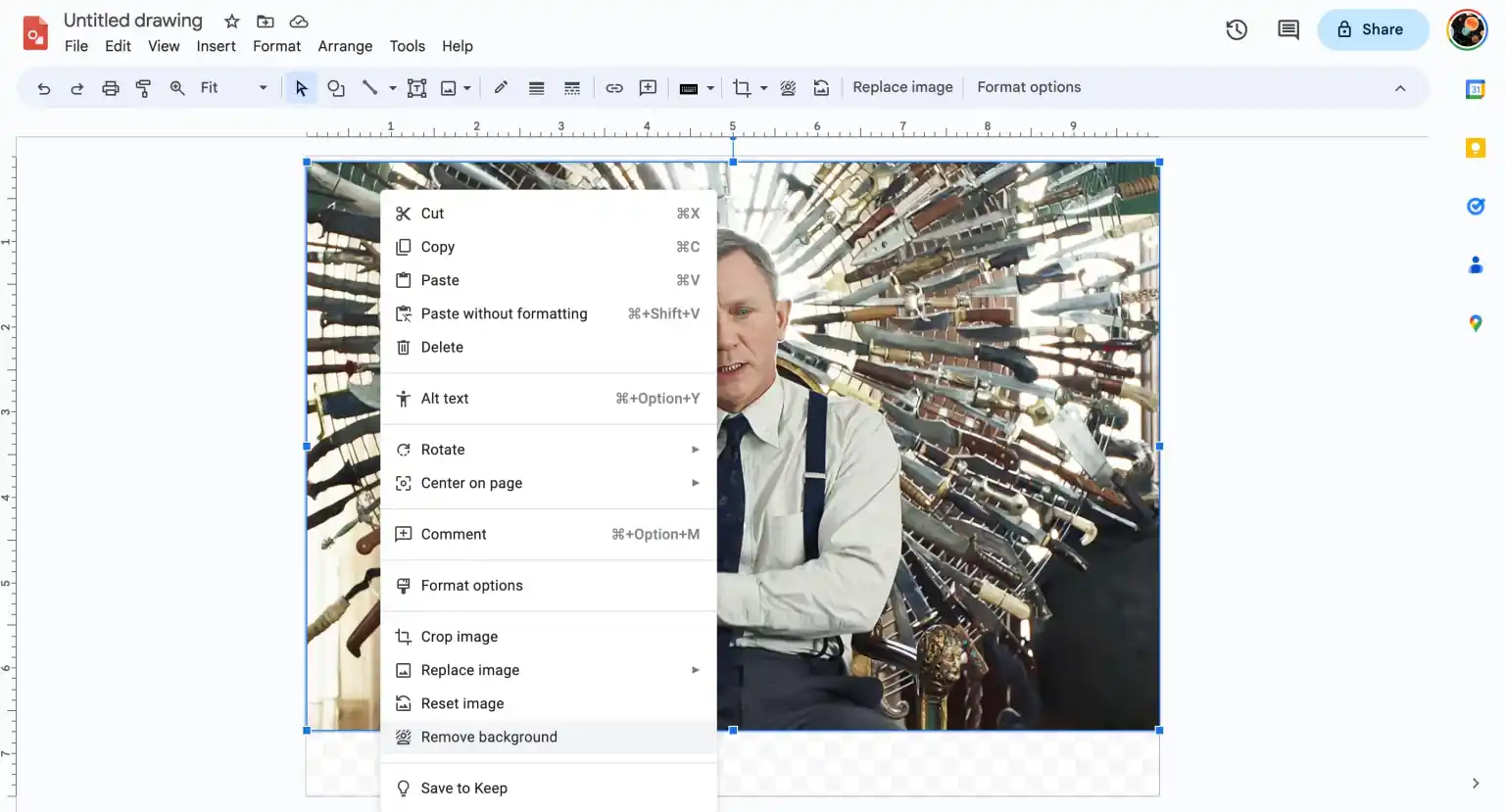This screenshot has height=812, width=1505.
Task: Expand the line tool dropdown arrow
Action: 393,88
